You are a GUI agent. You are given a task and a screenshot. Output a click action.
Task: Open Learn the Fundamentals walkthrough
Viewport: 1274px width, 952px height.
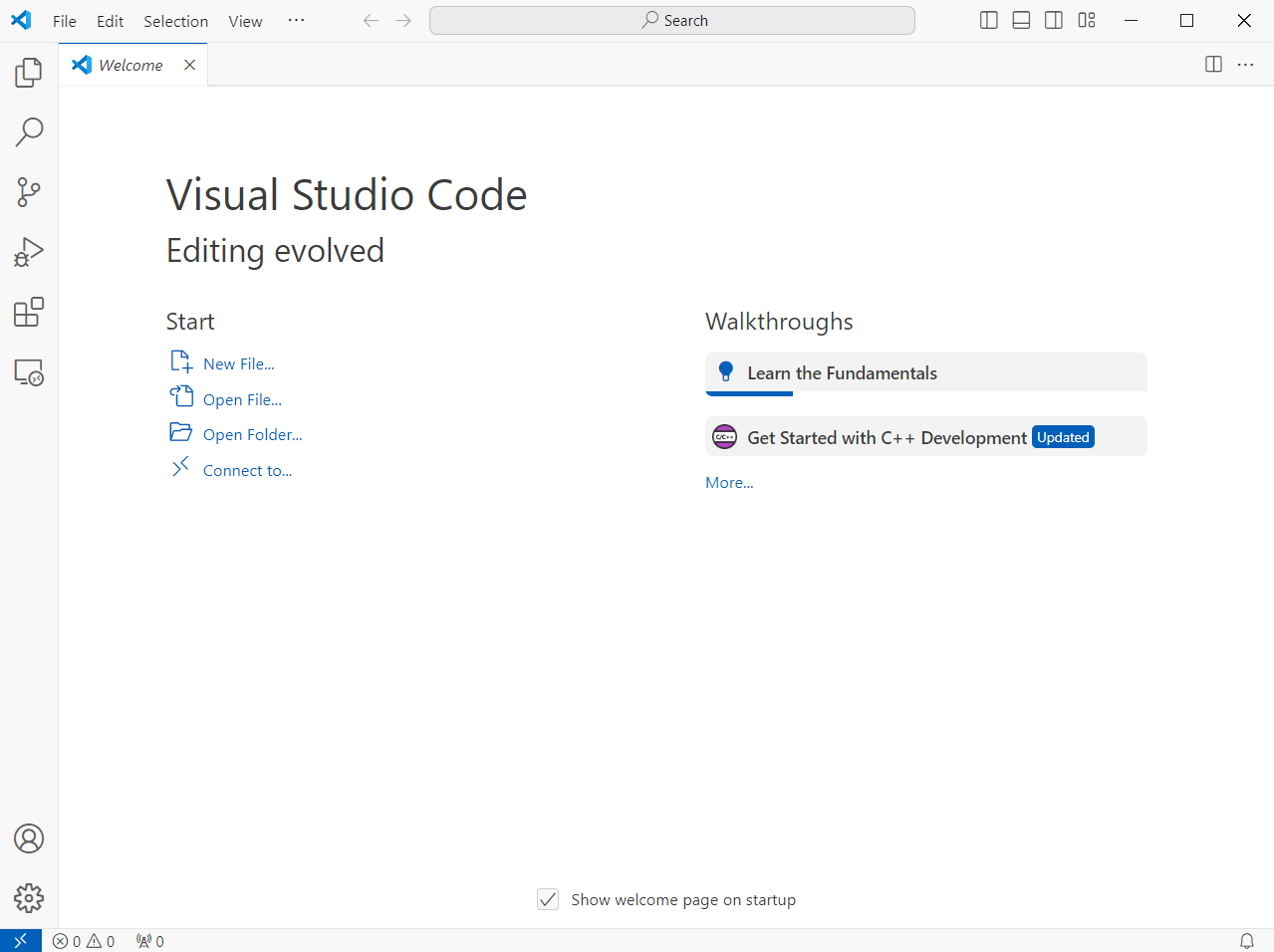click(x=926, y=373)
